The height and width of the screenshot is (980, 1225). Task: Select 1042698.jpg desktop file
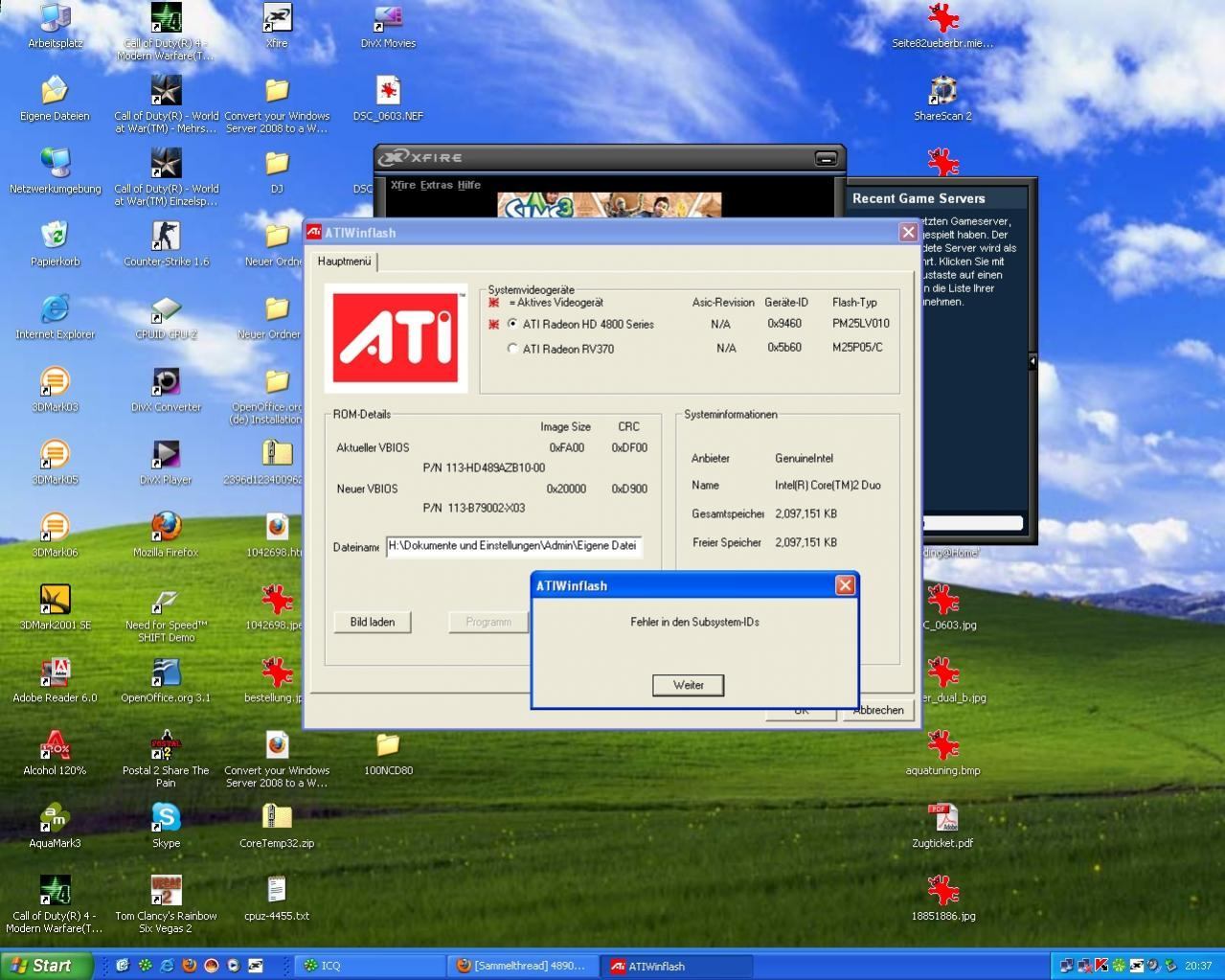pos(277,608)
